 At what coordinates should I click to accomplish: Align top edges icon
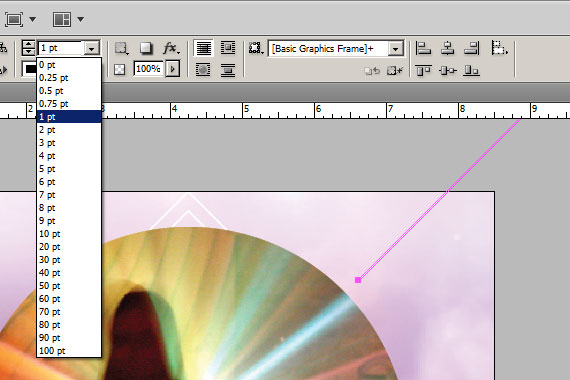tap(424, 70)
